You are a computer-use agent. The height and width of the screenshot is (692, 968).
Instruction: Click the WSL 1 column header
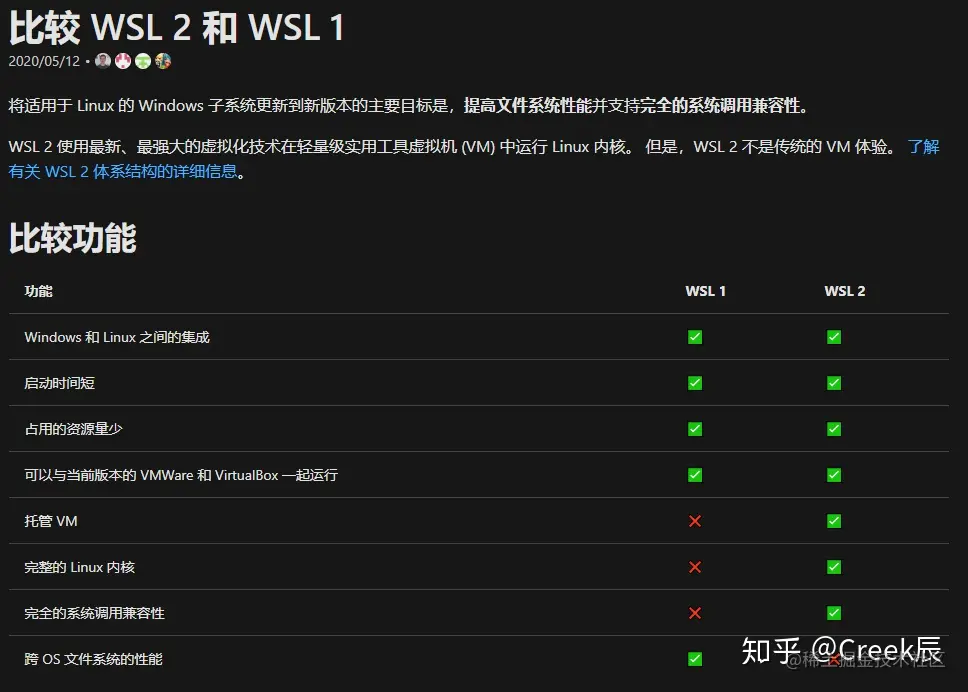706,291
